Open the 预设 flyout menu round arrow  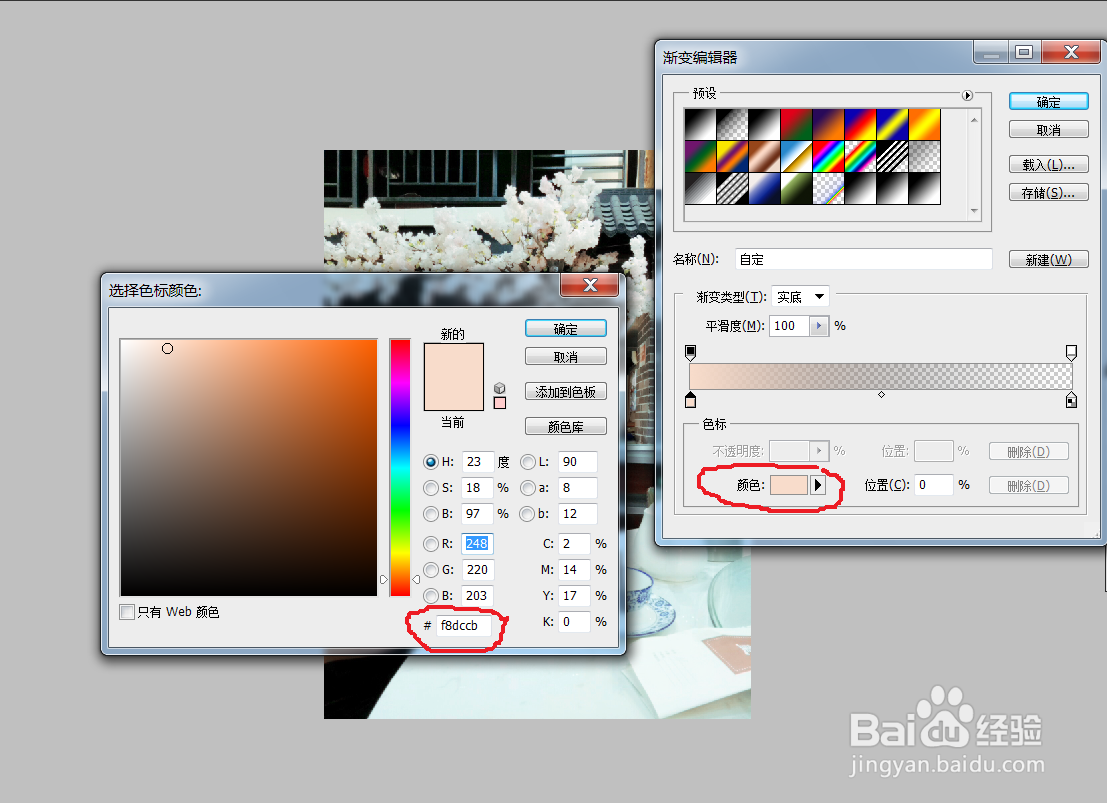click(x=967, y=95)
